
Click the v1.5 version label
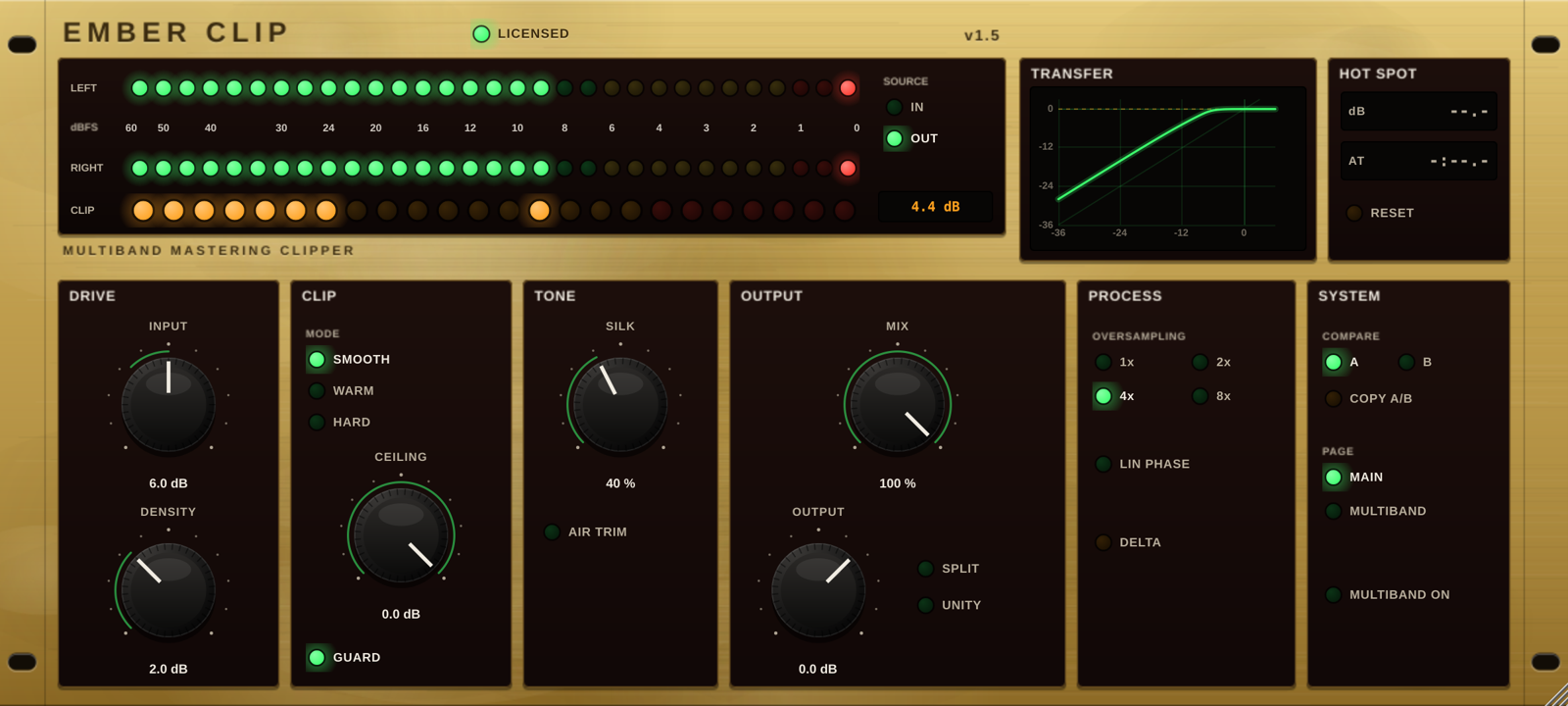pos(982,35)
